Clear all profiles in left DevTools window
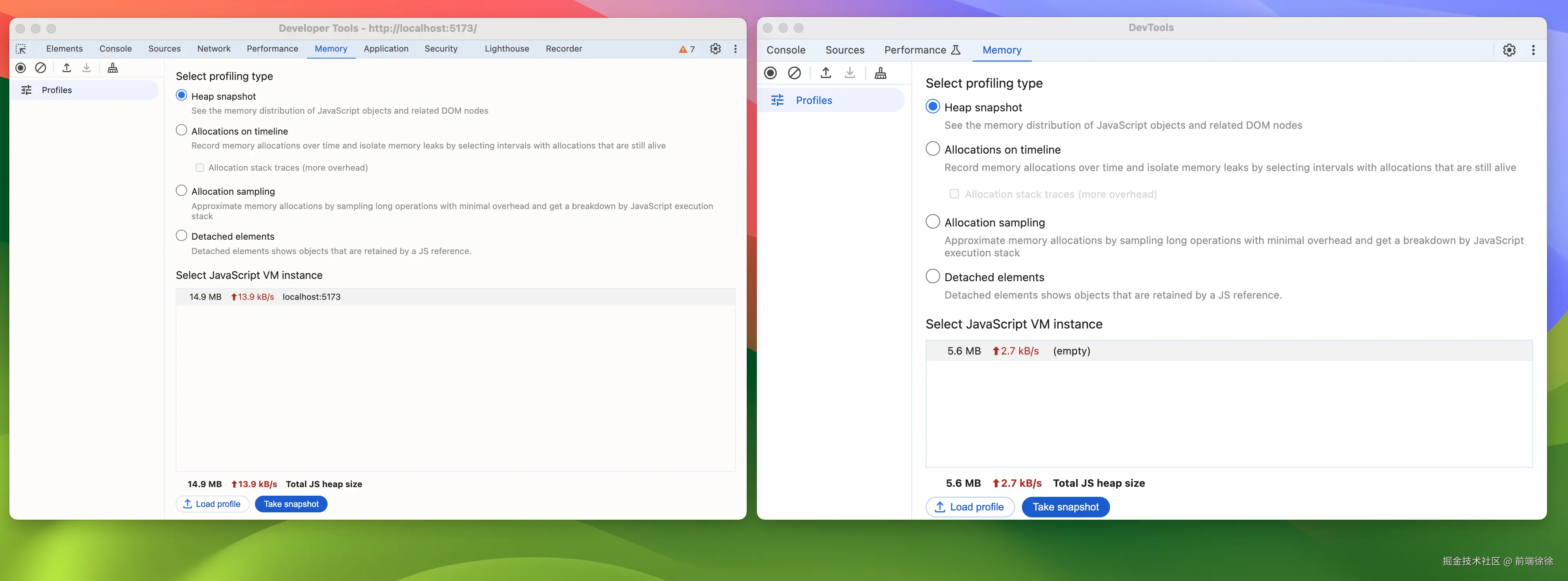Image resolution: width=1568 pixels, height=581 pixels. tap(41, 68)
